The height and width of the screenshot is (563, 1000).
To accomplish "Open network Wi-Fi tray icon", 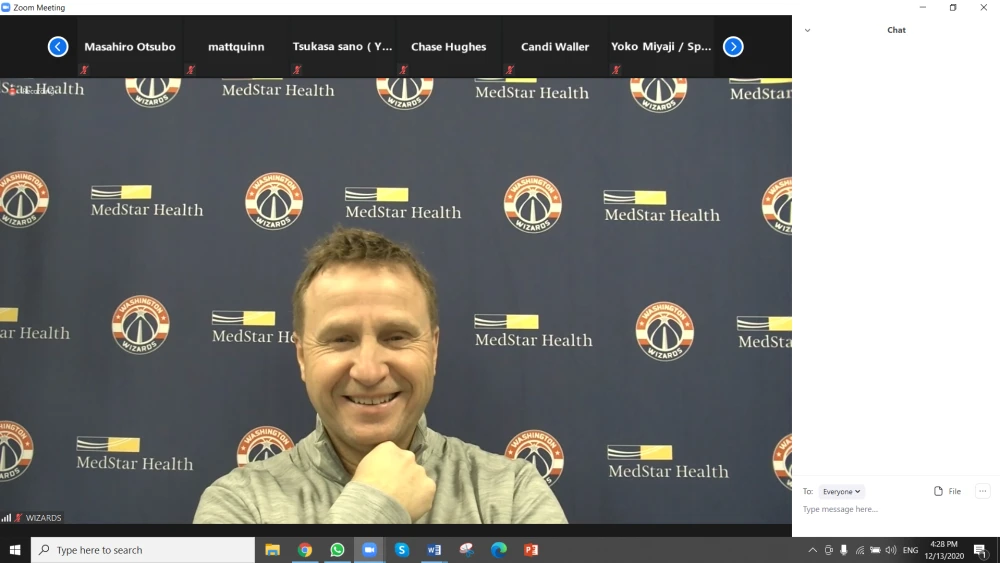I will click(x=860, y=550).
